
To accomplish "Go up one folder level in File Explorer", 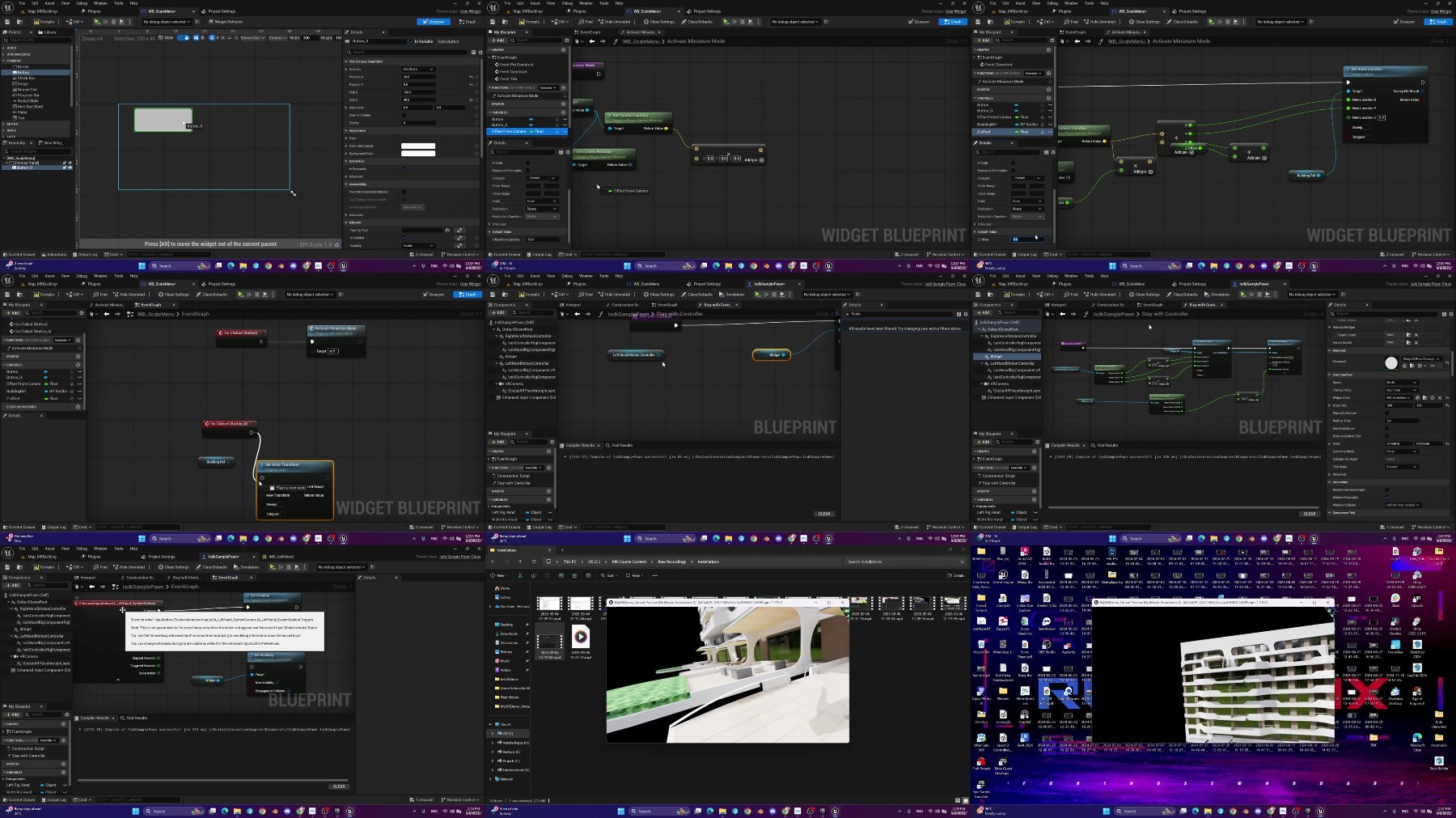I will [x=520, y=562].
